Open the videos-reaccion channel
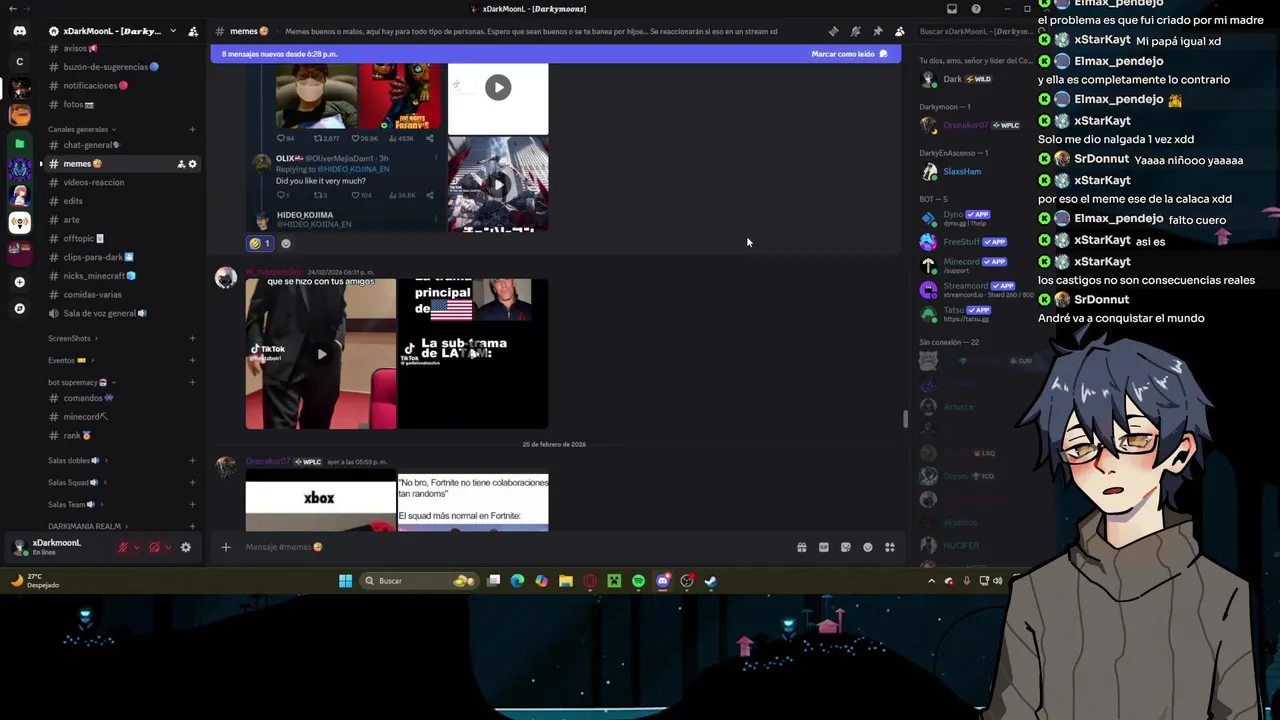The width and height of the screenshot is (1280, 720). pyautogui.click(x=122, y=182)
